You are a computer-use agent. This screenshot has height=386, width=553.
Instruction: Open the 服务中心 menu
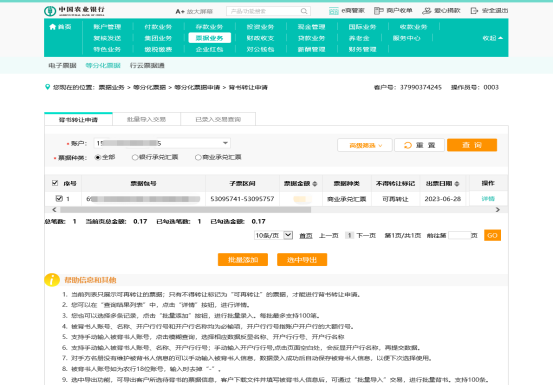406,38
